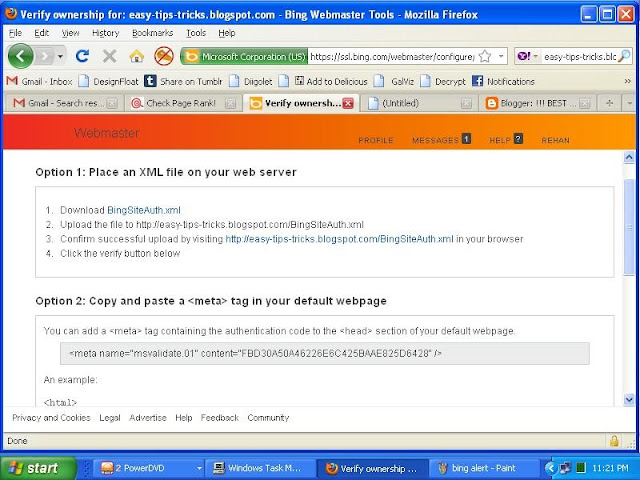Open the back/forward history dropdown
This screenshot has width=640, height=480.
pyautogui.click(x=60, y=56)
